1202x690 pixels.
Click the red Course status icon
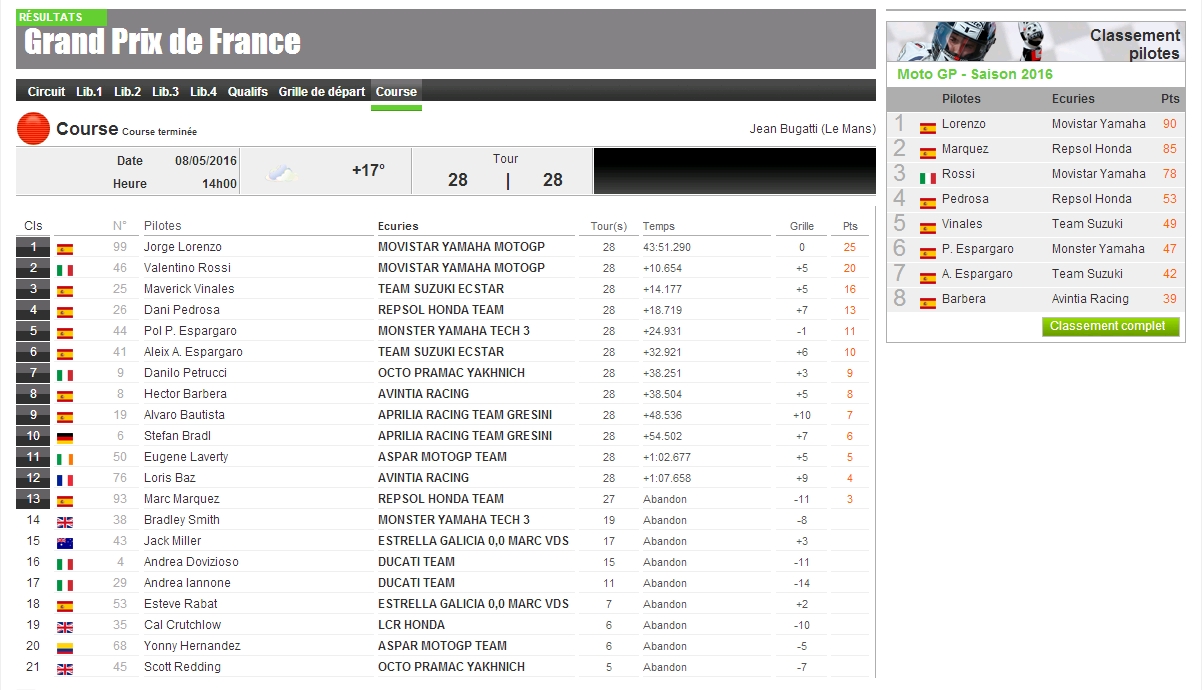[x=34, y=129]
